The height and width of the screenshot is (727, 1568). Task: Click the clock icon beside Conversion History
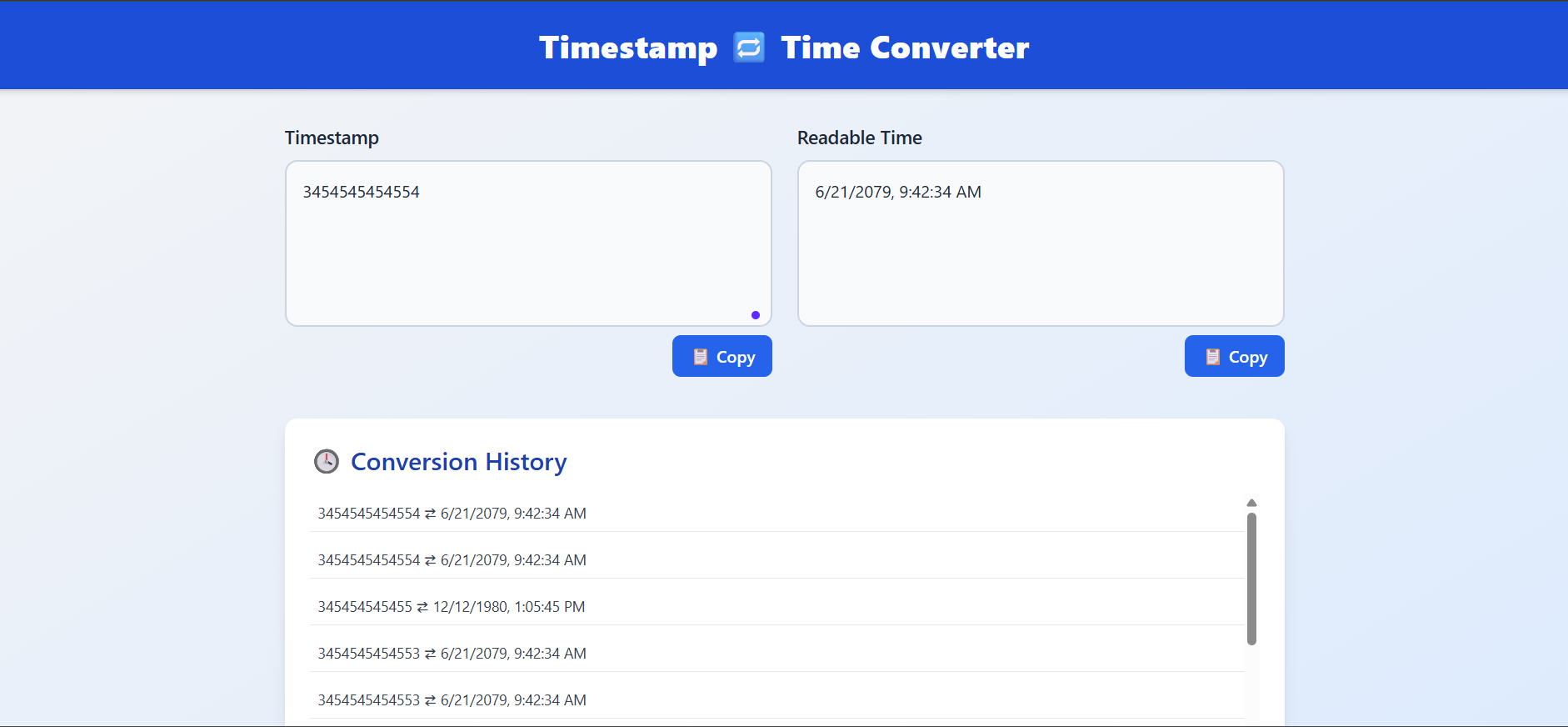pyautogui.click(x=327, y=461)
